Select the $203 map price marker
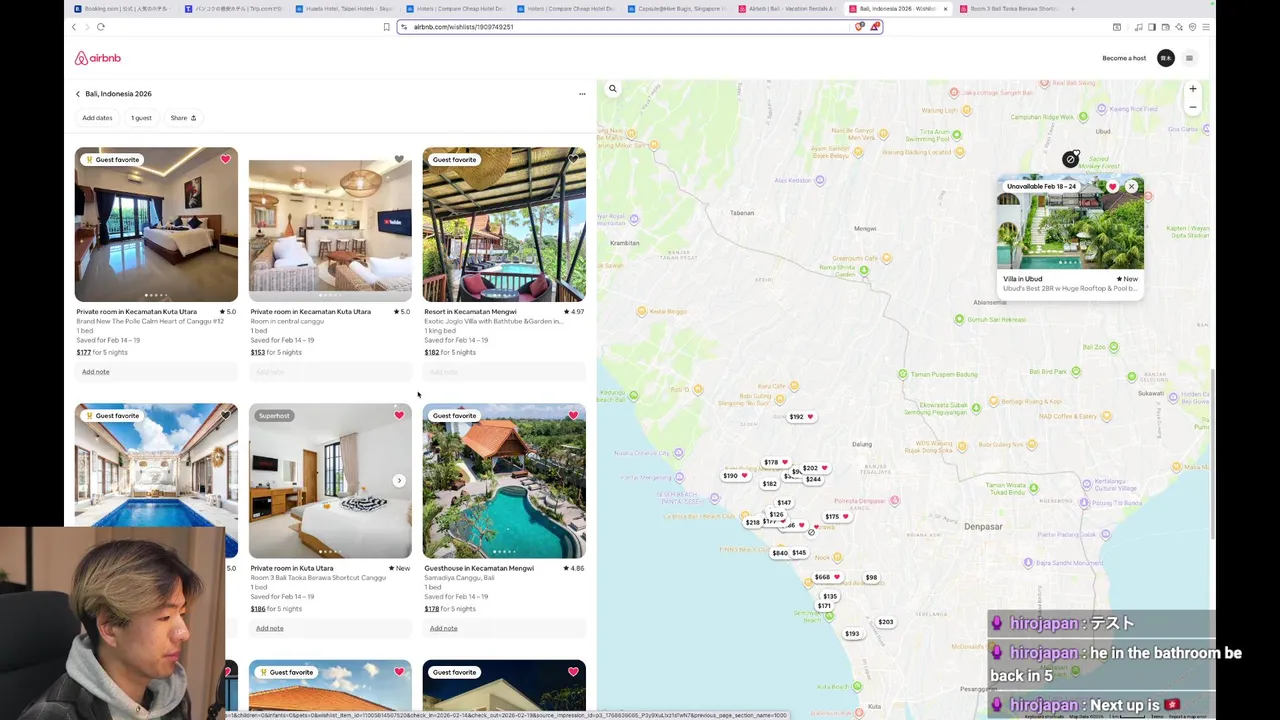The image size is (1280, 720). tap(885, 622)
